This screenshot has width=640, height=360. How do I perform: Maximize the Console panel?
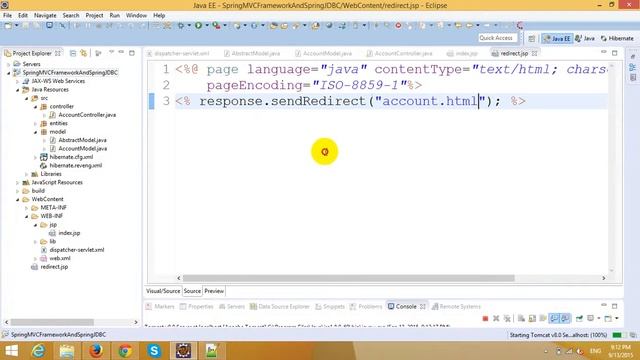point(615,306)
